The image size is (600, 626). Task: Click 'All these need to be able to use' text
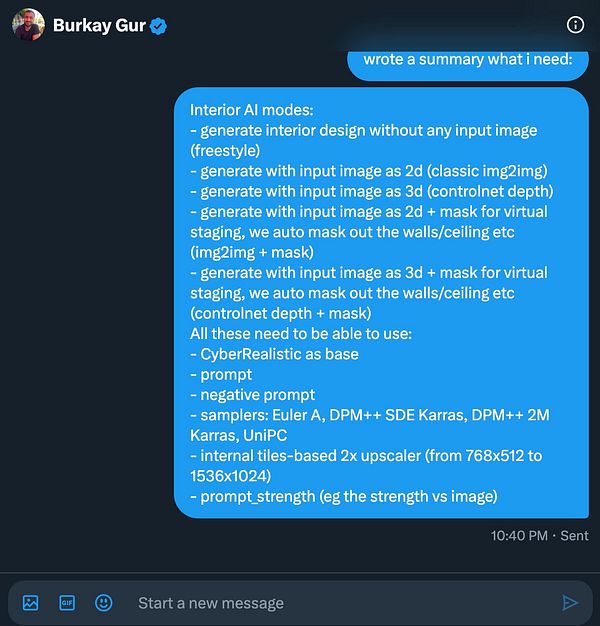301,334
